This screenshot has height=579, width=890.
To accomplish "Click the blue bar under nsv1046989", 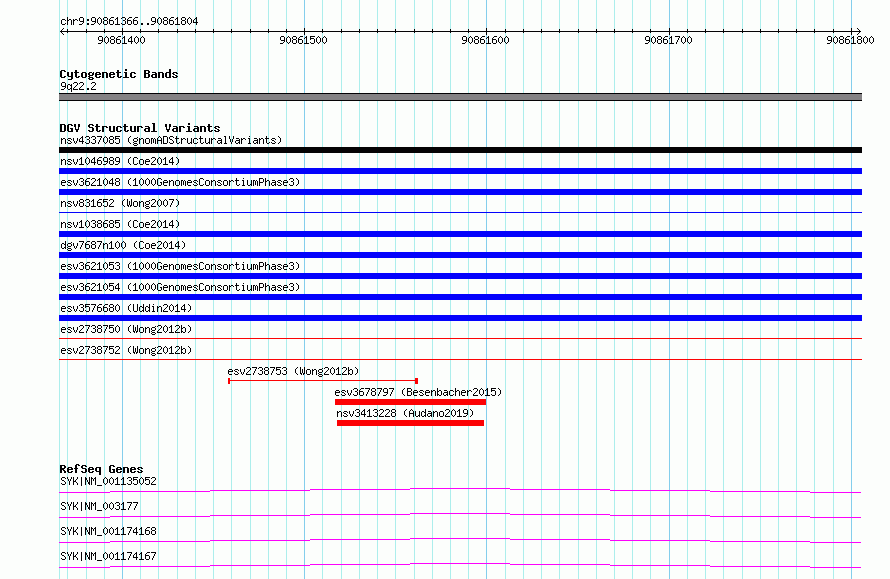I will pos(460,171).
